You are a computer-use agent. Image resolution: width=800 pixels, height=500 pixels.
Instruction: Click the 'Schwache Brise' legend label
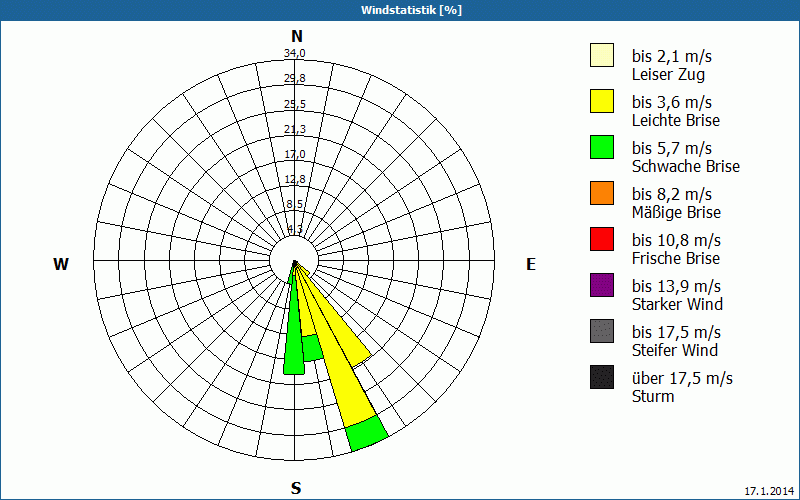686,166
